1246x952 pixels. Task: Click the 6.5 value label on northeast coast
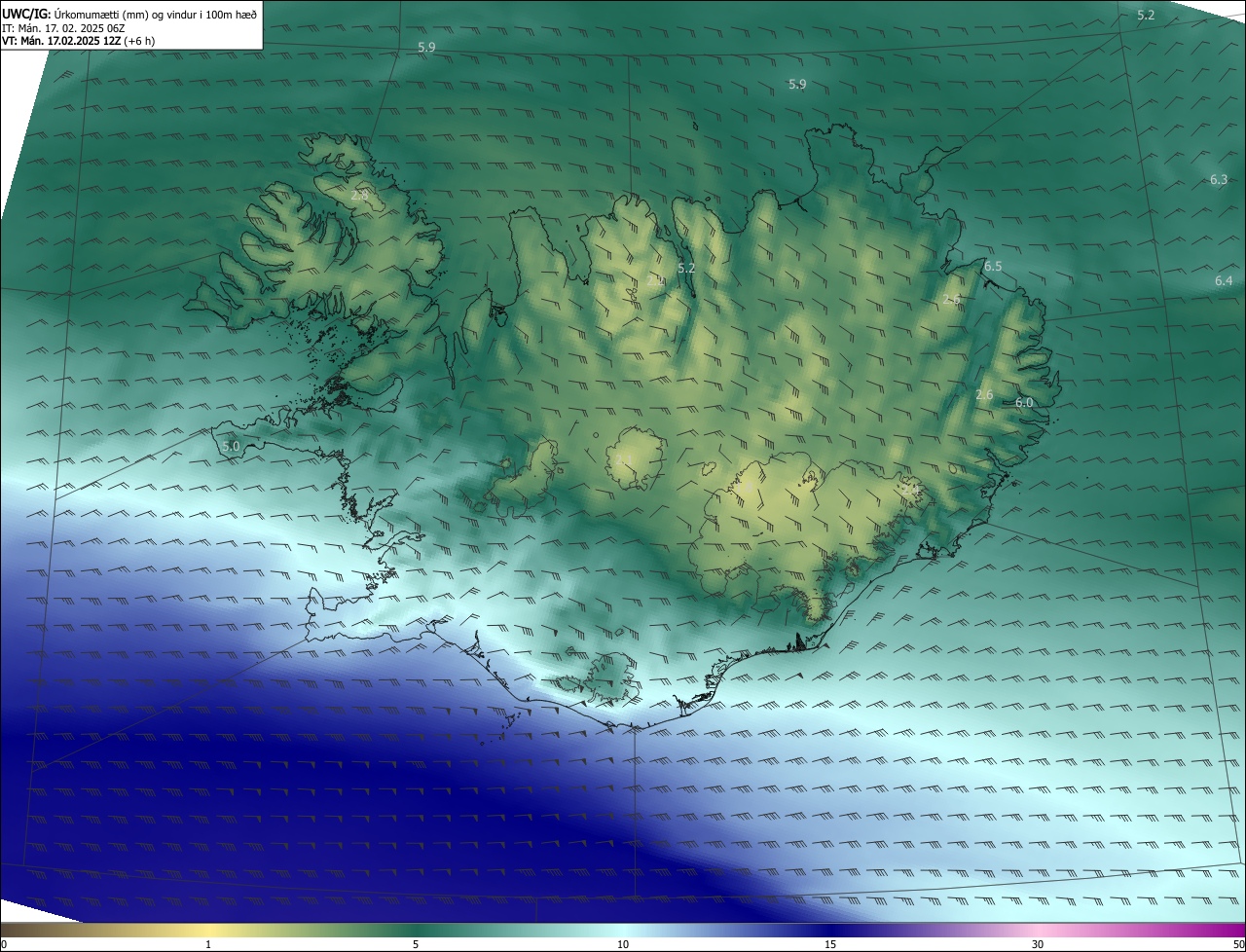pyautogui.click(x=993, y=266)
